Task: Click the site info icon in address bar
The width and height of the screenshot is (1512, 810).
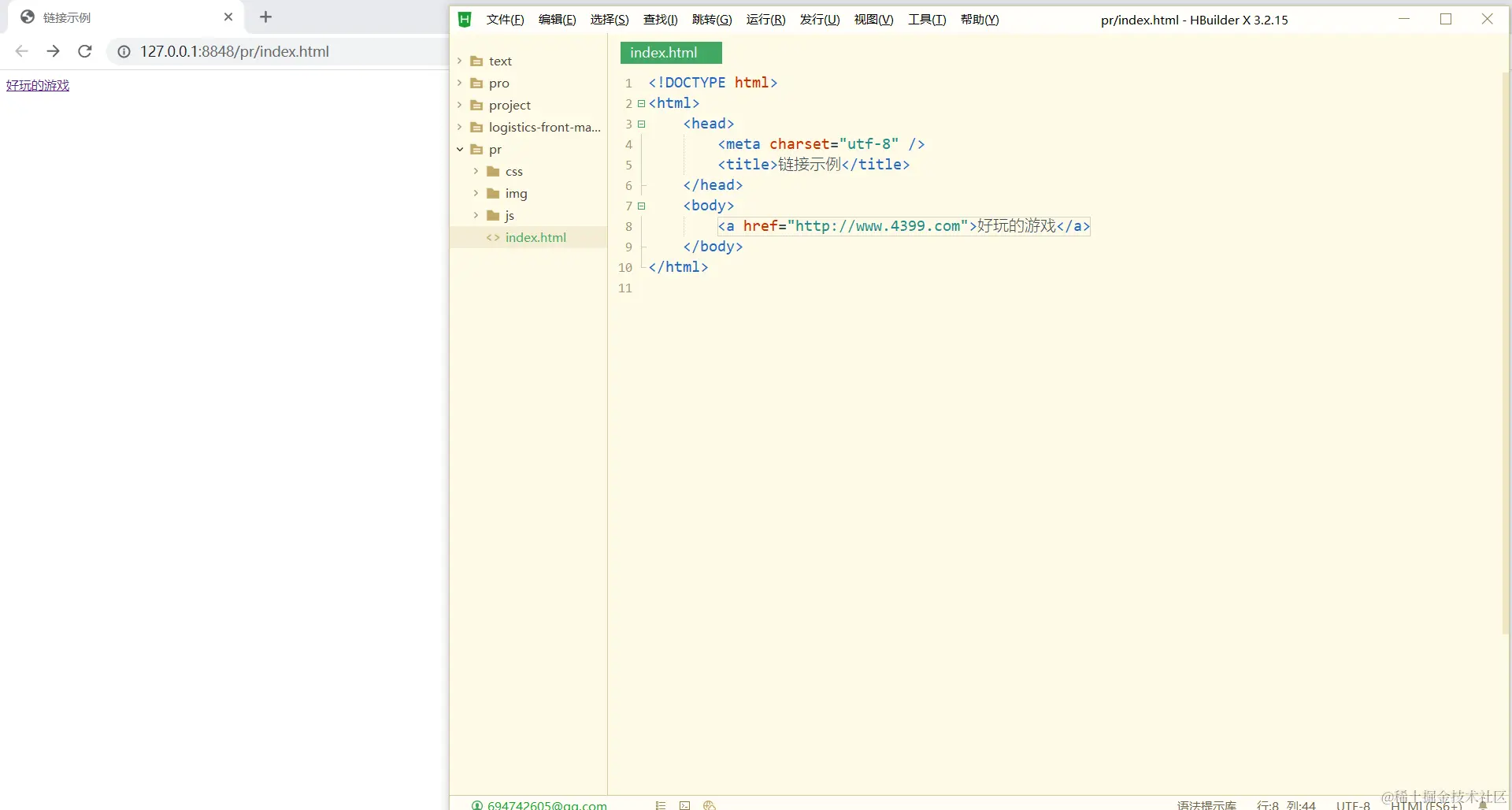Action: click(x=124, y=52)
